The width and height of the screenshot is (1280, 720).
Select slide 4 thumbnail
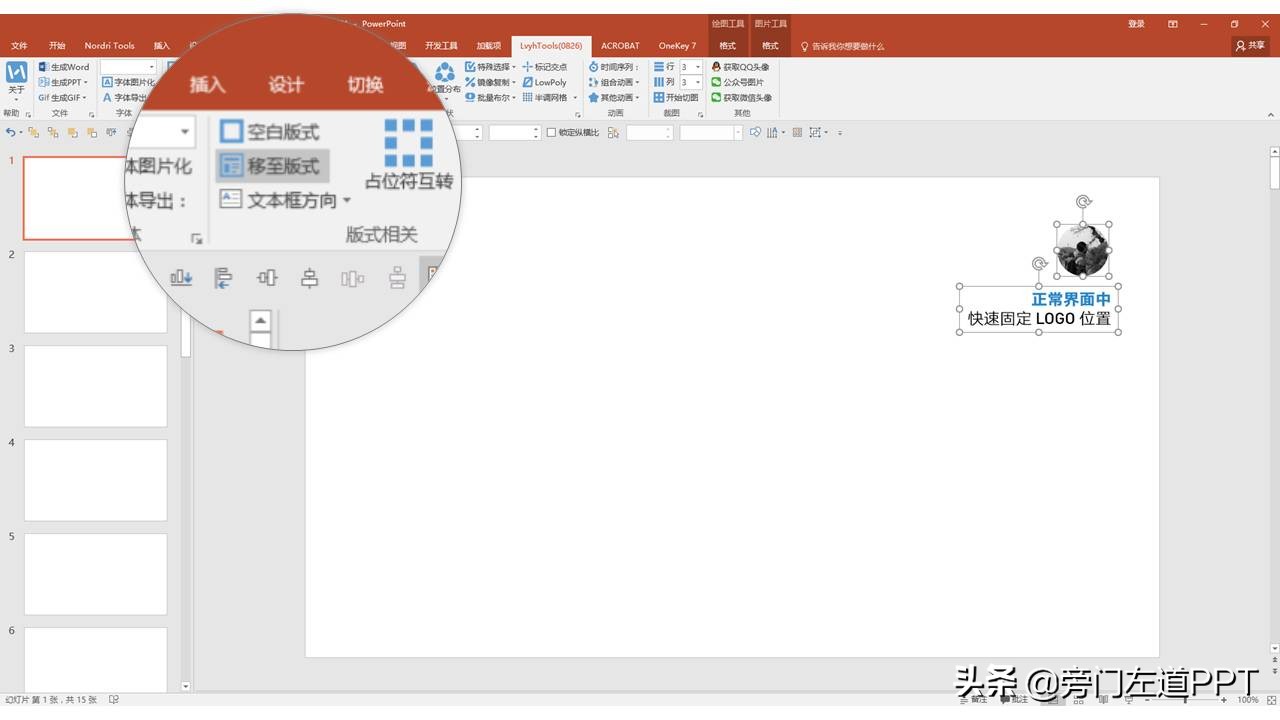click(96, 480)
